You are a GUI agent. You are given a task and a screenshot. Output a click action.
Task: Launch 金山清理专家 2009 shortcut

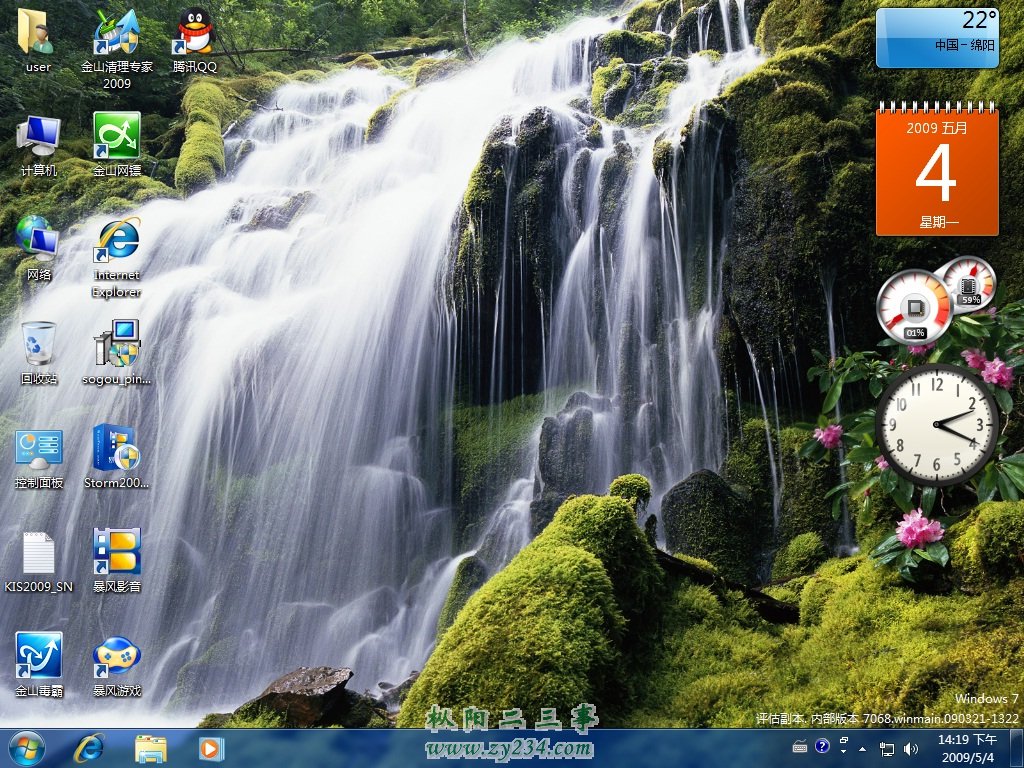click(x=116, y=49)
